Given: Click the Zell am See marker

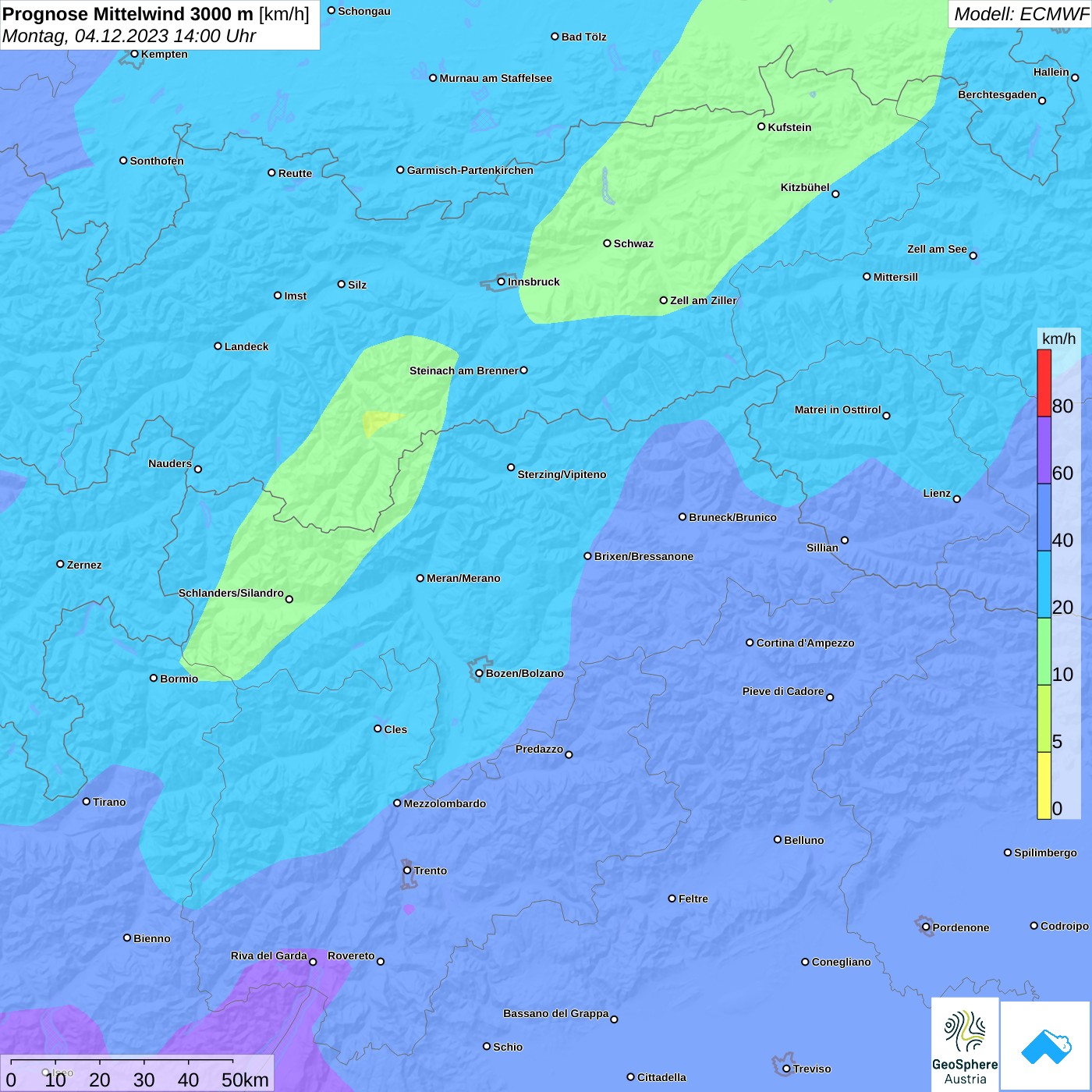Looking at the screenshot, I should (x=973, y=255).
